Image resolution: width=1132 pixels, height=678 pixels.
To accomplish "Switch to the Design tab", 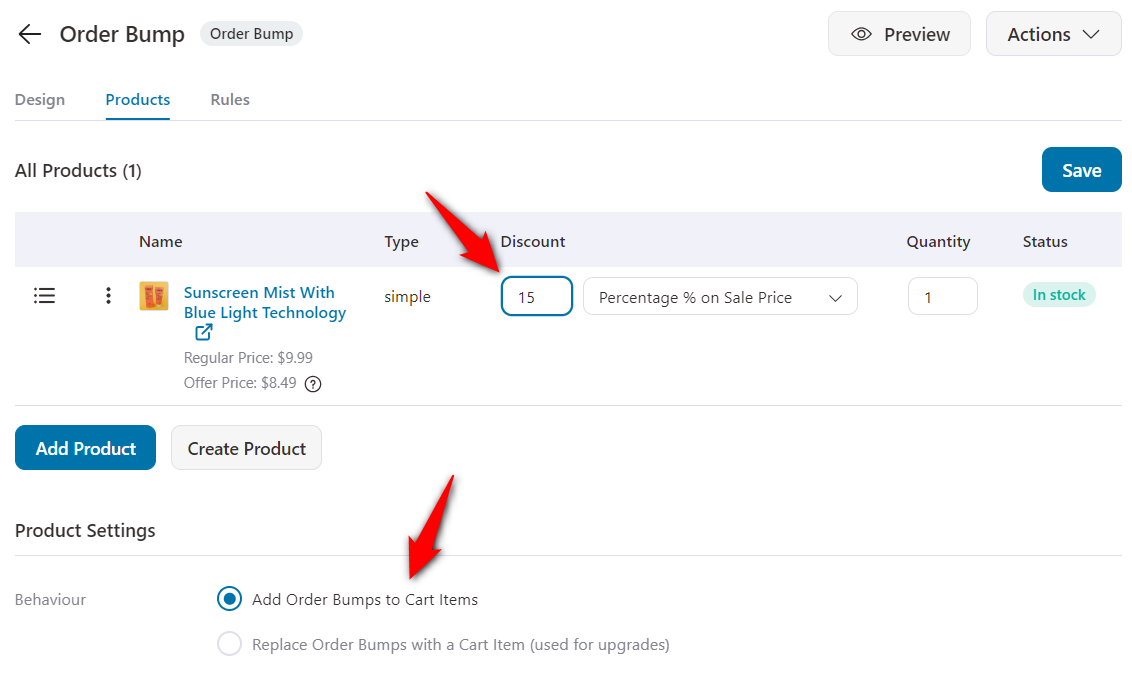I will click(40, 99).
